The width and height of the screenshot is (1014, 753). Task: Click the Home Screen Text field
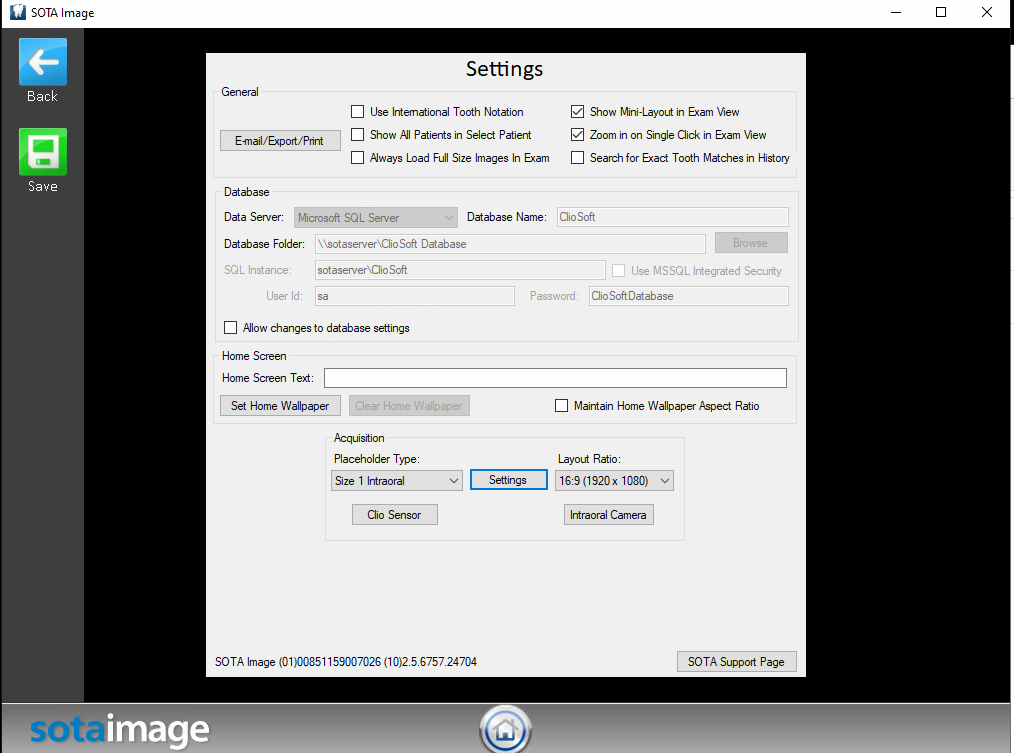tap(555, 378)
